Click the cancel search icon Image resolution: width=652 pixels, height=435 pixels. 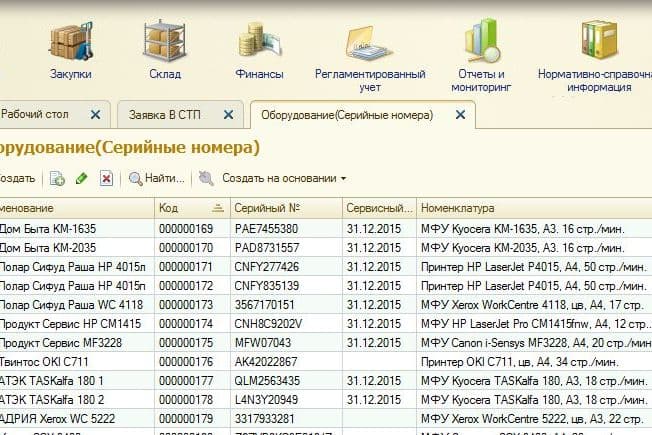(206, 178)
